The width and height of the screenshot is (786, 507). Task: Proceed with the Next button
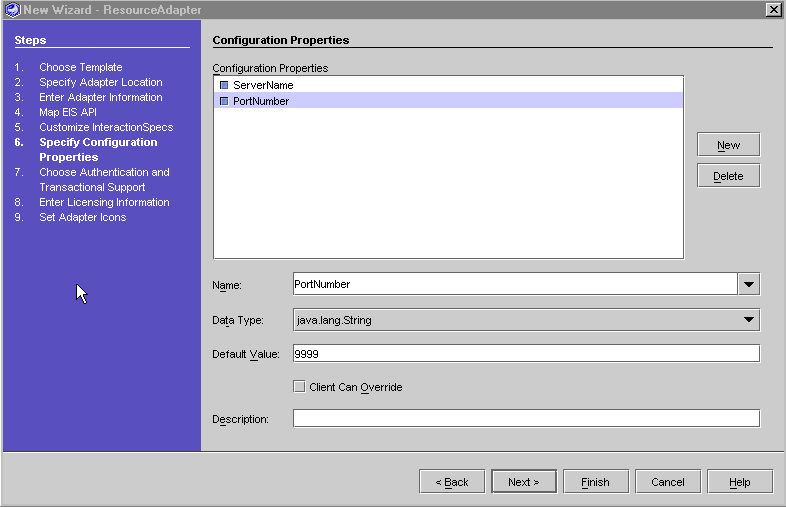[x=524, y=482]
